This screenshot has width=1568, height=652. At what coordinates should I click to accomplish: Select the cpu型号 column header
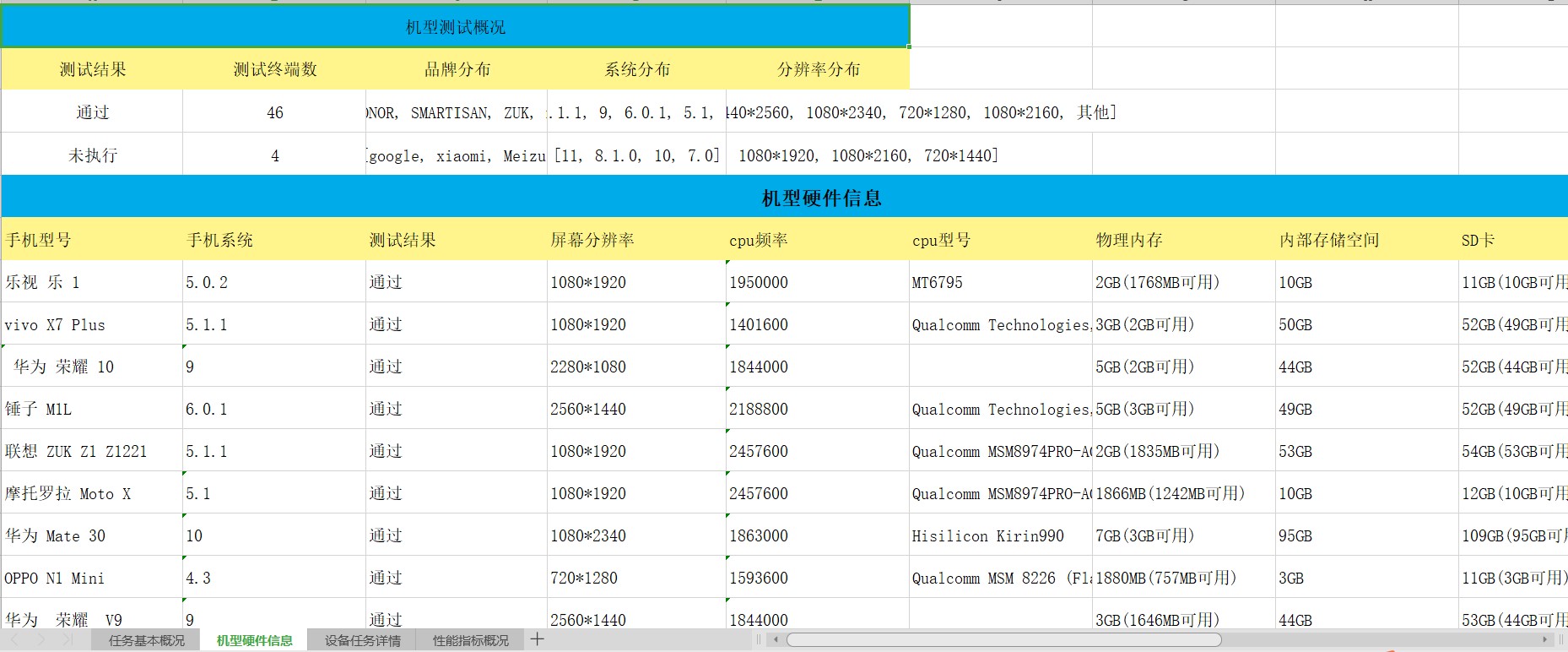point(1001,240)
